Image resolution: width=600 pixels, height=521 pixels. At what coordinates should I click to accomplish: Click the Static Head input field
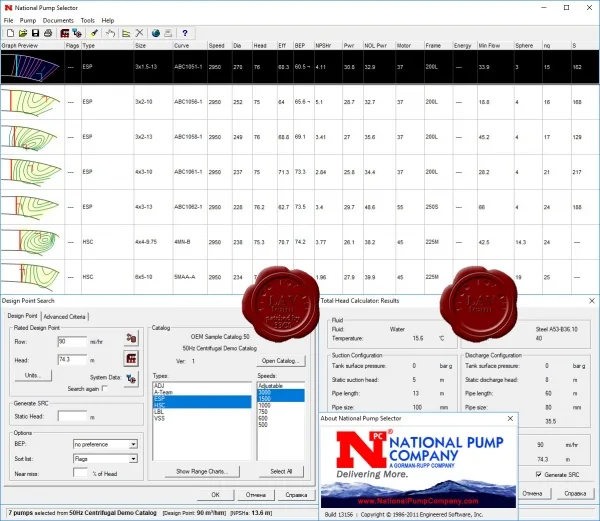pos(72,416)
